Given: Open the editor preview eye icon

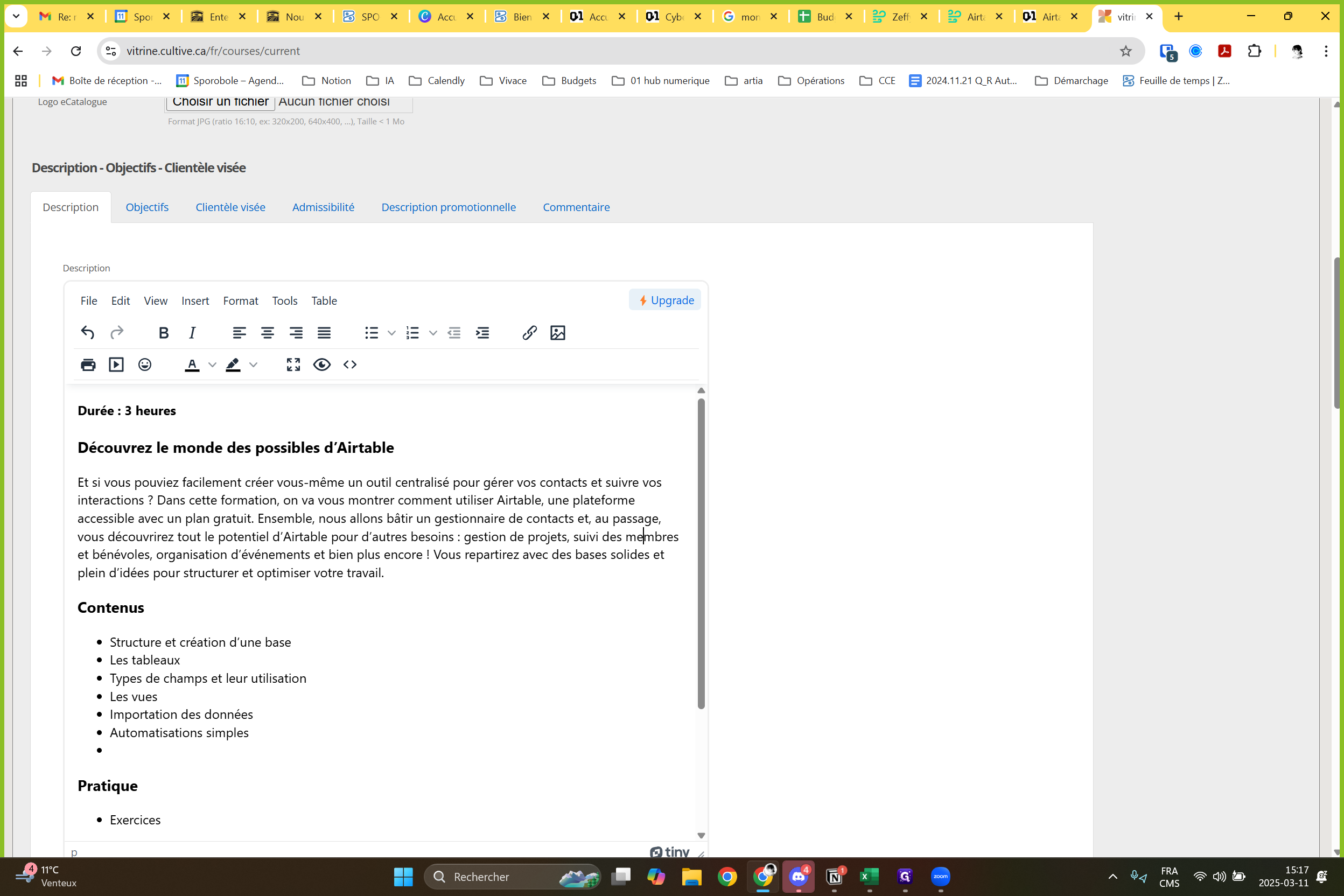Looking at the screenshot, I should pos(321,365).
